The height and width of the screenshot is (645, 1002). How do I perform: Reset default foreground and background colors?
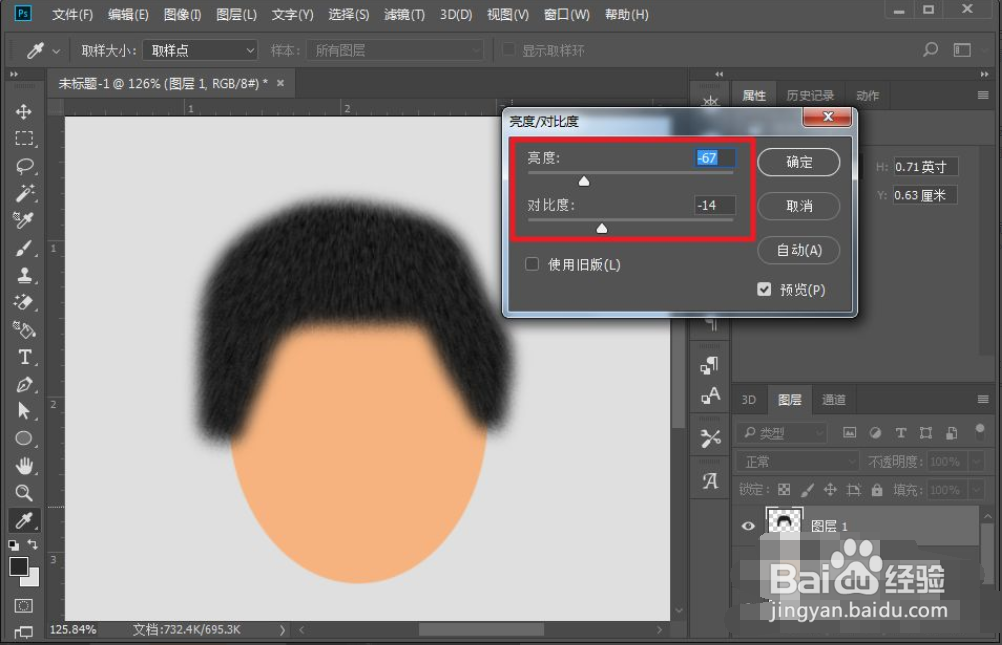tap(13, 545)
